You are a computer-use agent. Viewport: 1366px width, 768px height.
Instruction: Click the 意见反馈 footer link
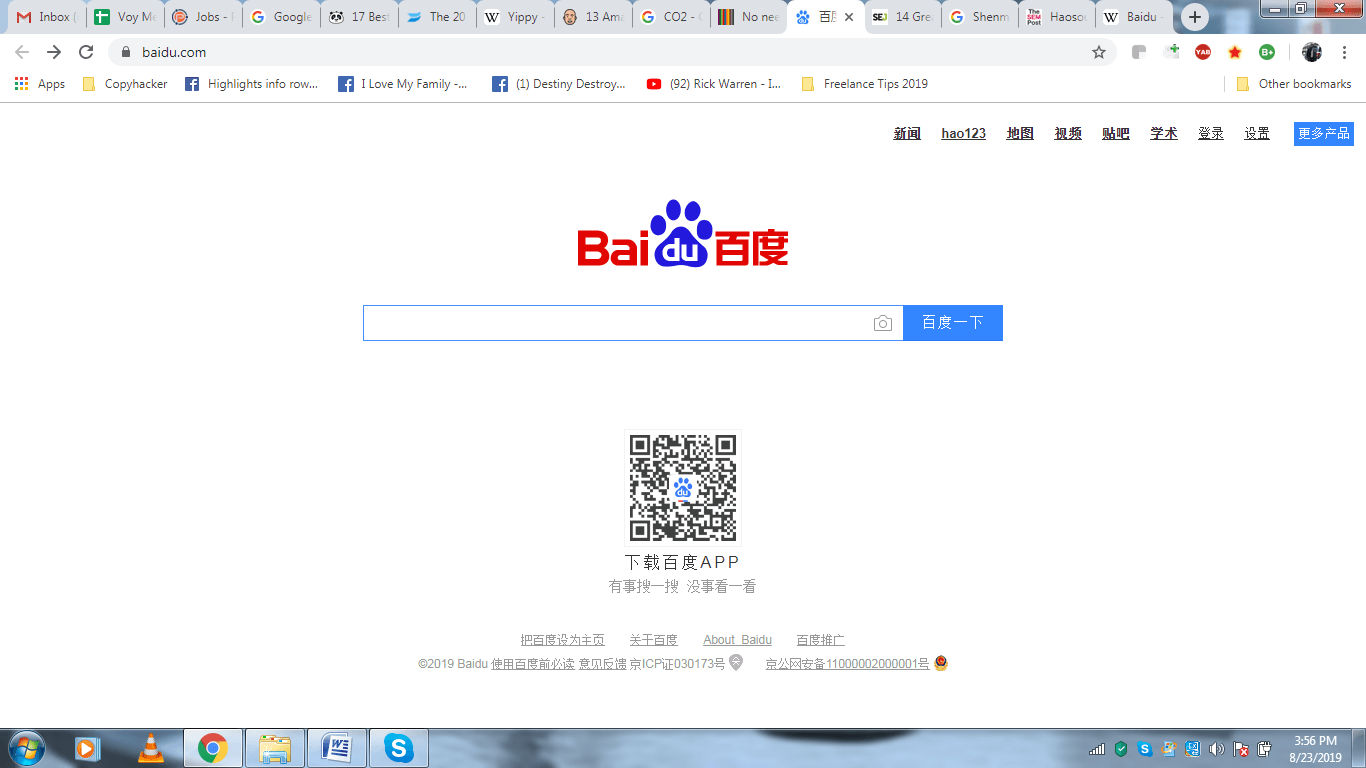click(602, 664)
